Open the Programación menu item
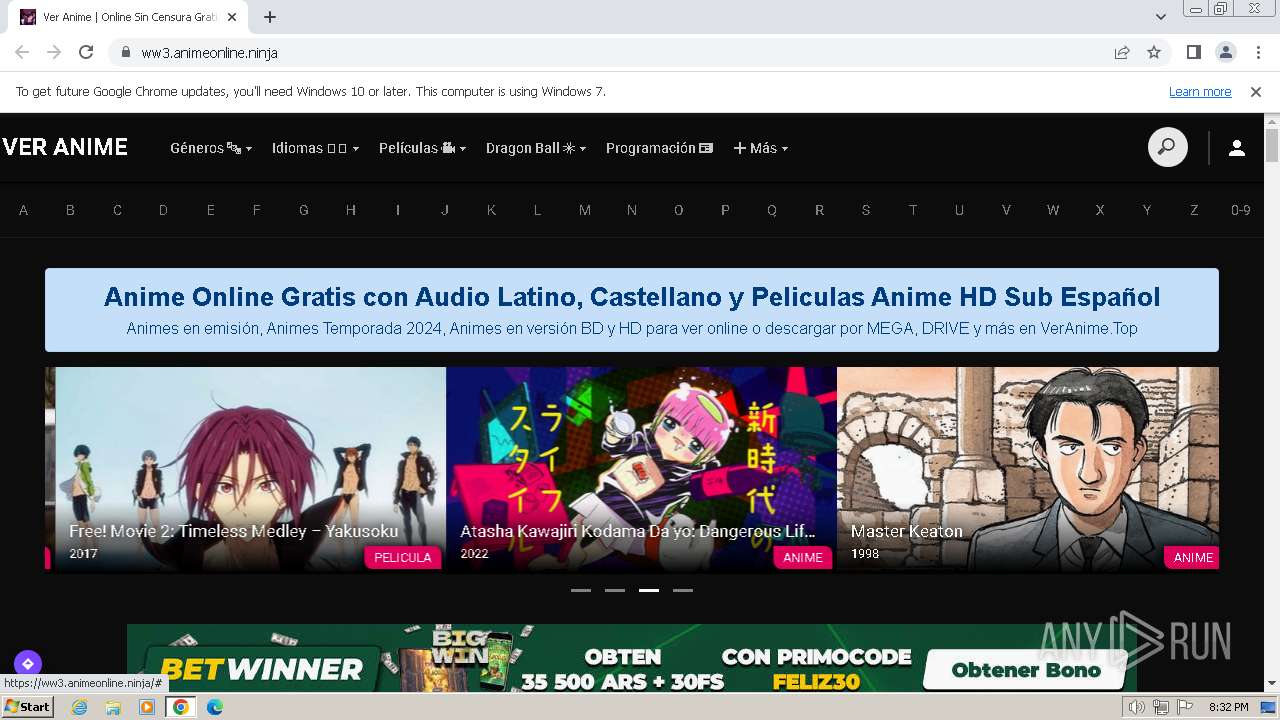The image size is (1280, 720). click(659, 148)
